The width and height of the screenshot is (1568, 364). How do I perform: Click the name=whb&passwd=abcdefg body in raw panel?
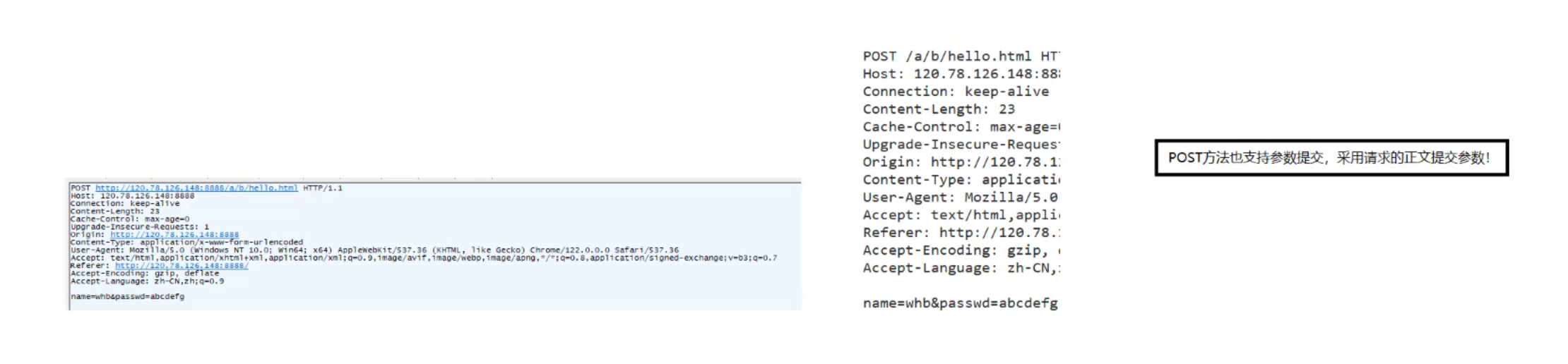pos(127,297)
